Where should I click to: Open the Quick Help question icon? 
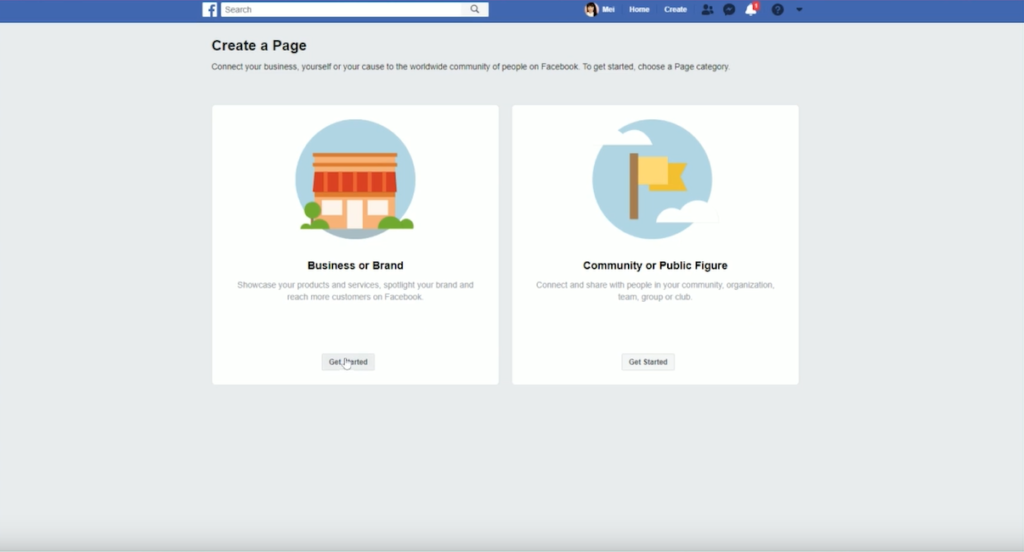(777, 10)
